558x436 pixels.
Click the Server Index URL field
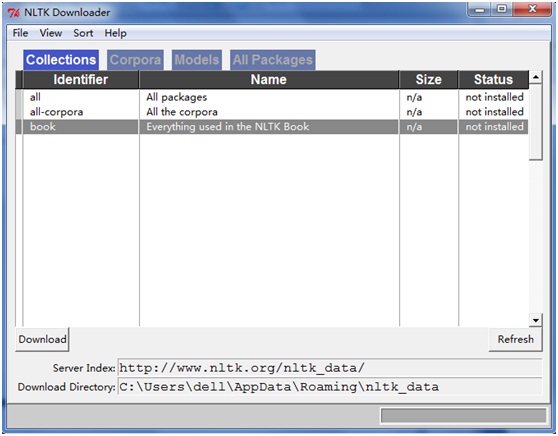pos(330,368)
